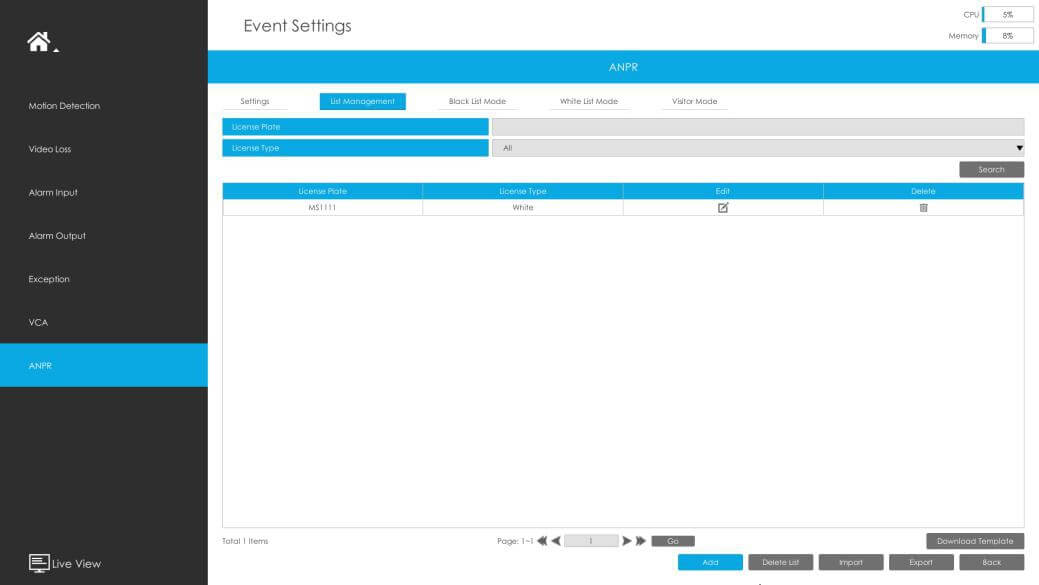Image resolution: width=1039 pixels, height=585 pixels.
Task: Select the Visitor Mode tab
Action: click(694, 101)
